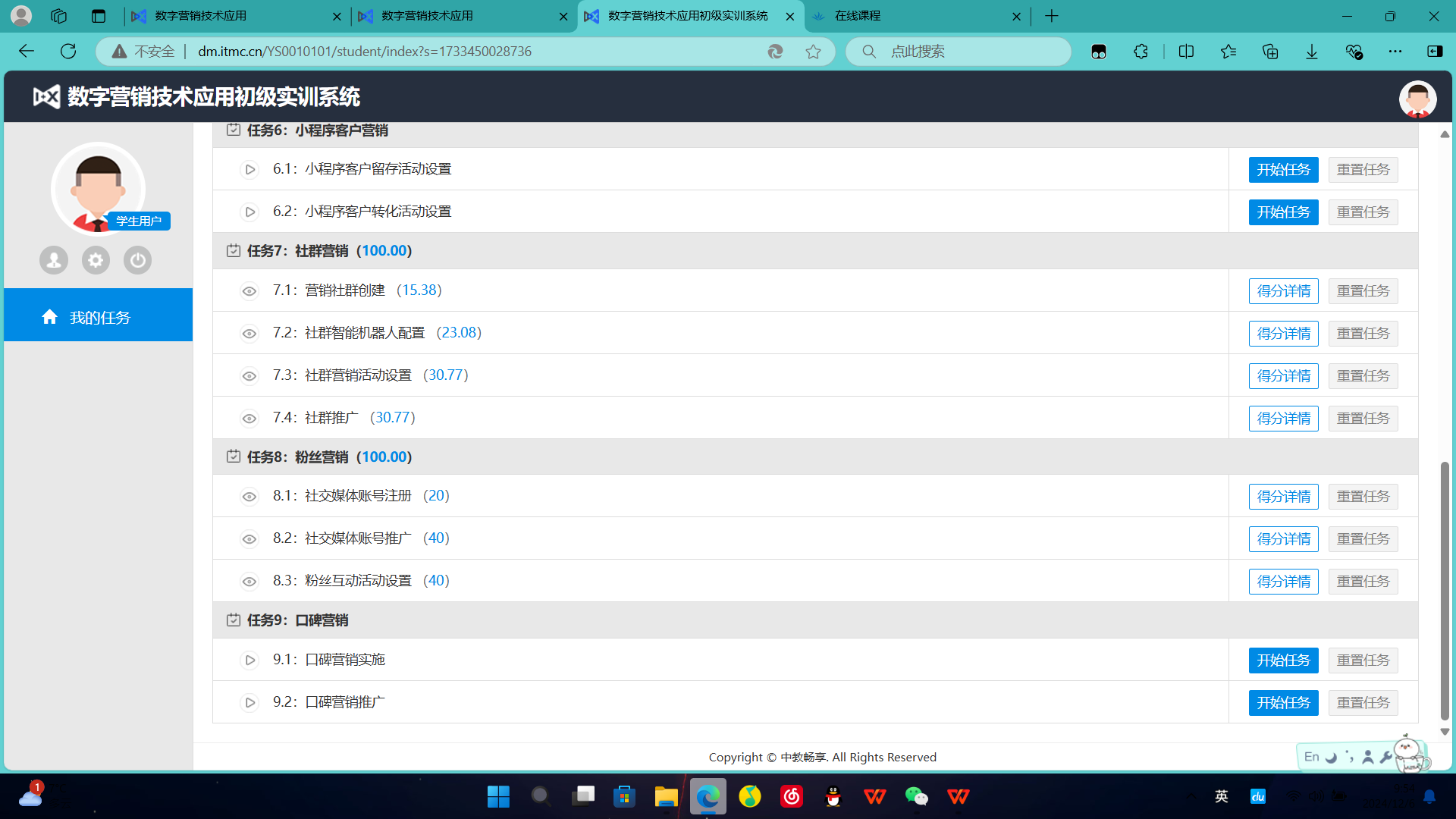The width and height of the screenshot is (1456, 819).
Task: Toggle eye icon for 8.2 社交媒体账号推广
Action: [249, 539]
